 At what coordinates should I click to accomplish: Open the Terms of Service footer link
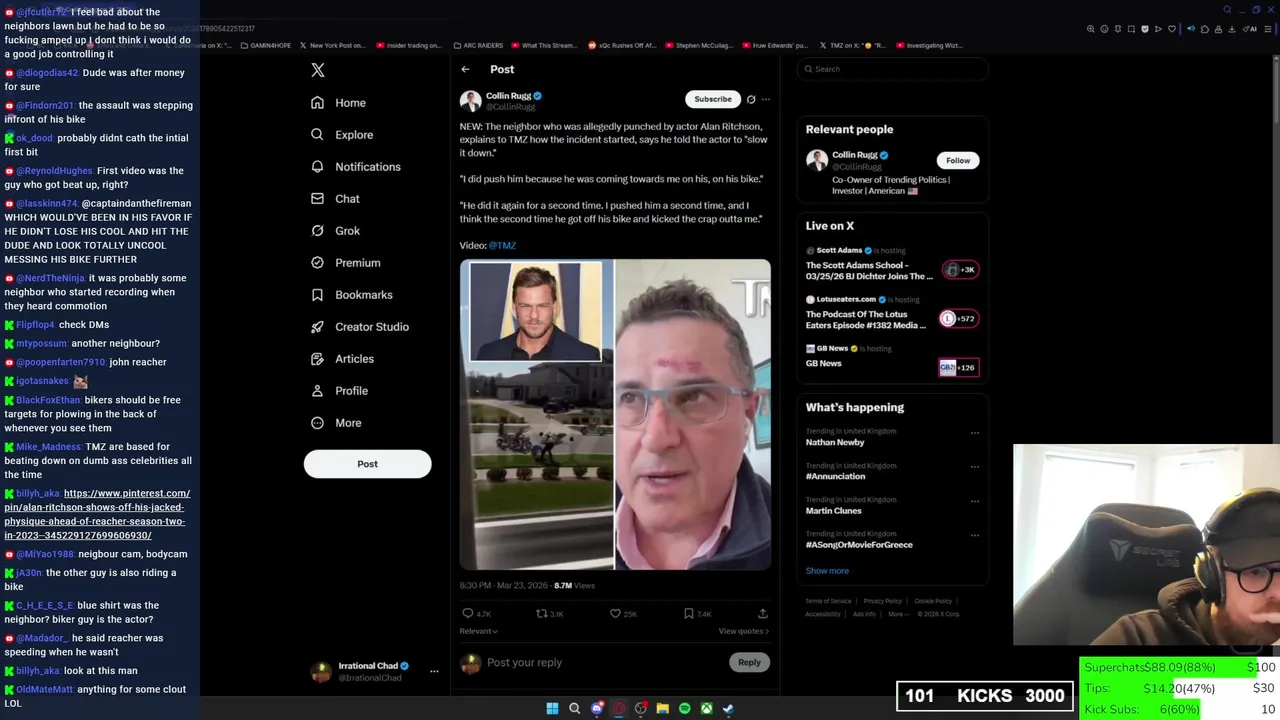click(828, 601)
